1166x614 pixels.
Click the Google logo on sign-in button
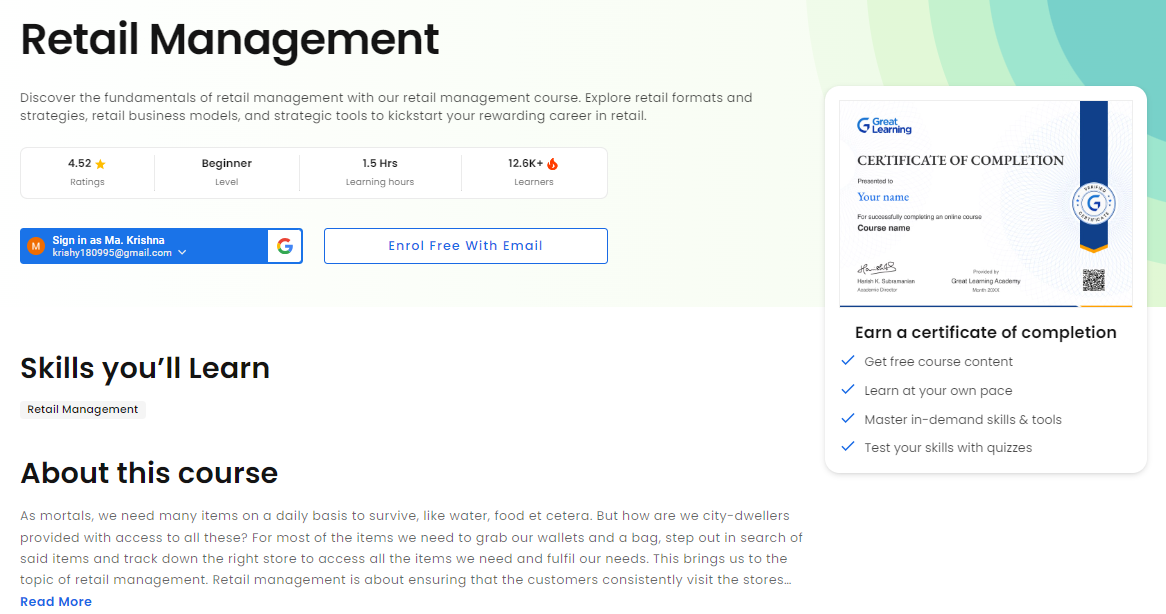coord(285,246)
